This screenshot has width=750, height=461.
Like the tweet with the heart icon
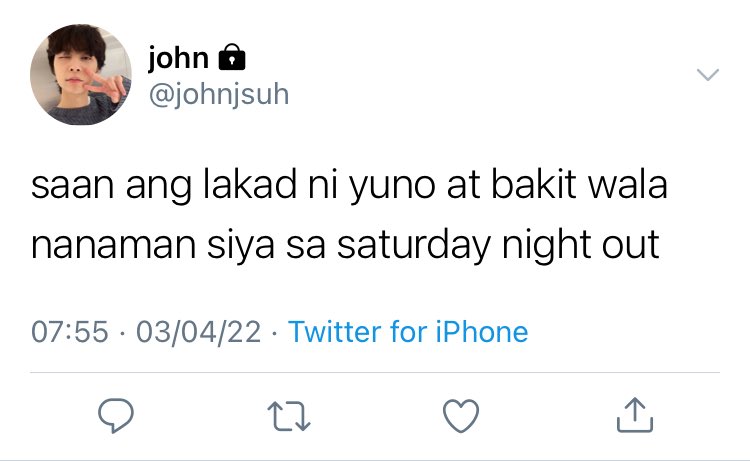coord(461,416)
